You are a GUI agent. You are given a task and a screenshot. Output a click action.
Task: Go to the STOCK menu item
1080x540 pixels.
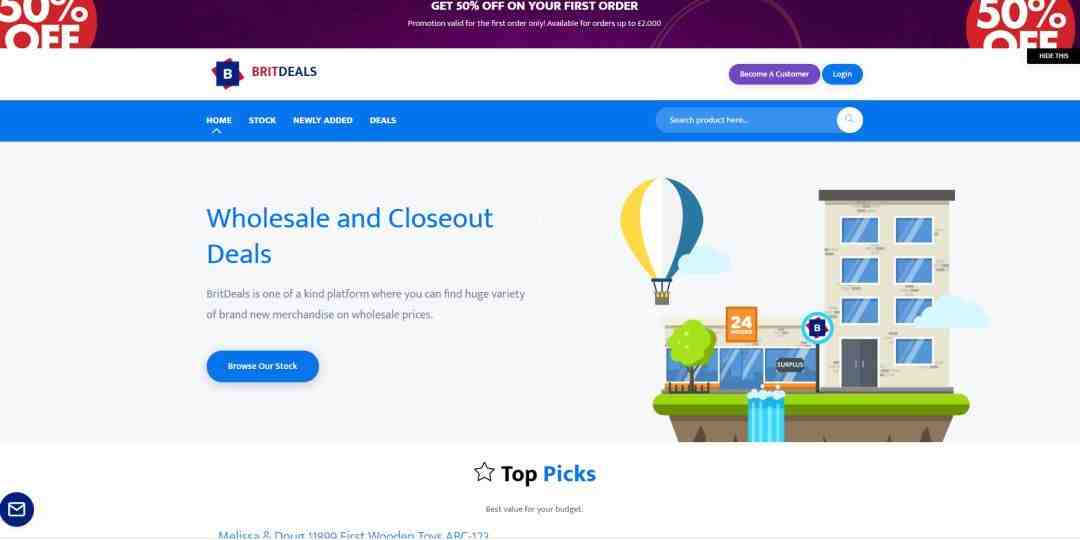[x=262, y=121]
